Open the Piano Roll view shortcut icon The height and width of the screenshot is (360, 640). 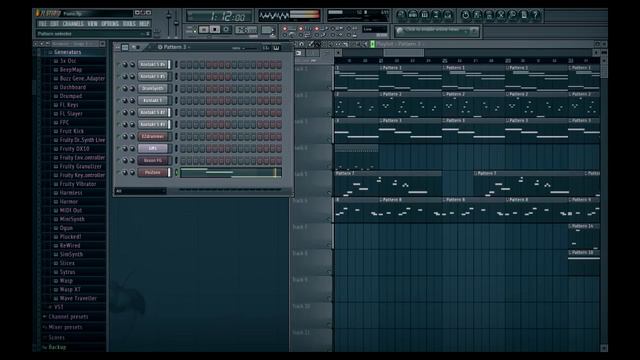pyautogui.click(x=424, y=16)
